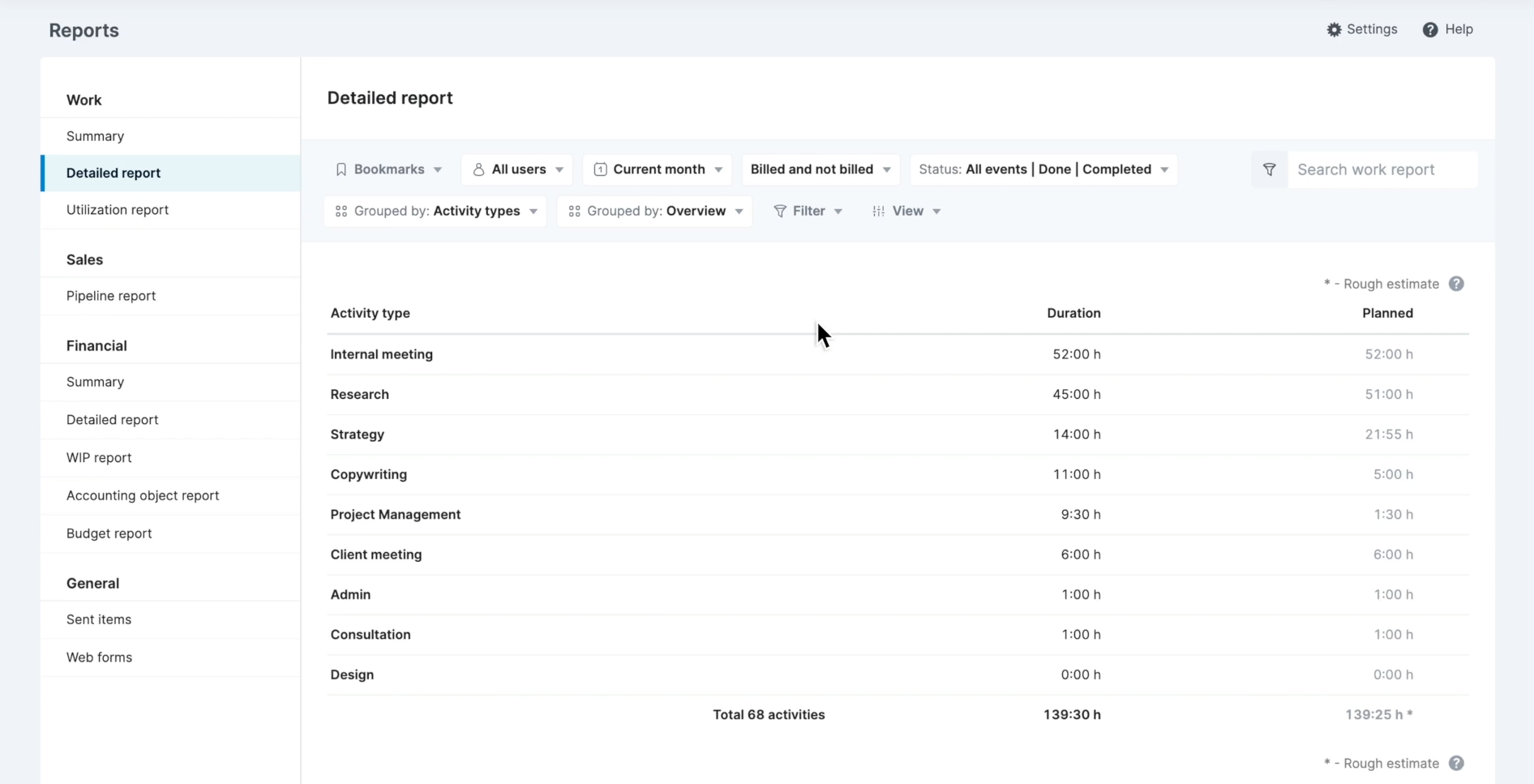The width and height of the screenshot is (1534, 784).
Task: Focus the Search work report field
Action: 1382,169
